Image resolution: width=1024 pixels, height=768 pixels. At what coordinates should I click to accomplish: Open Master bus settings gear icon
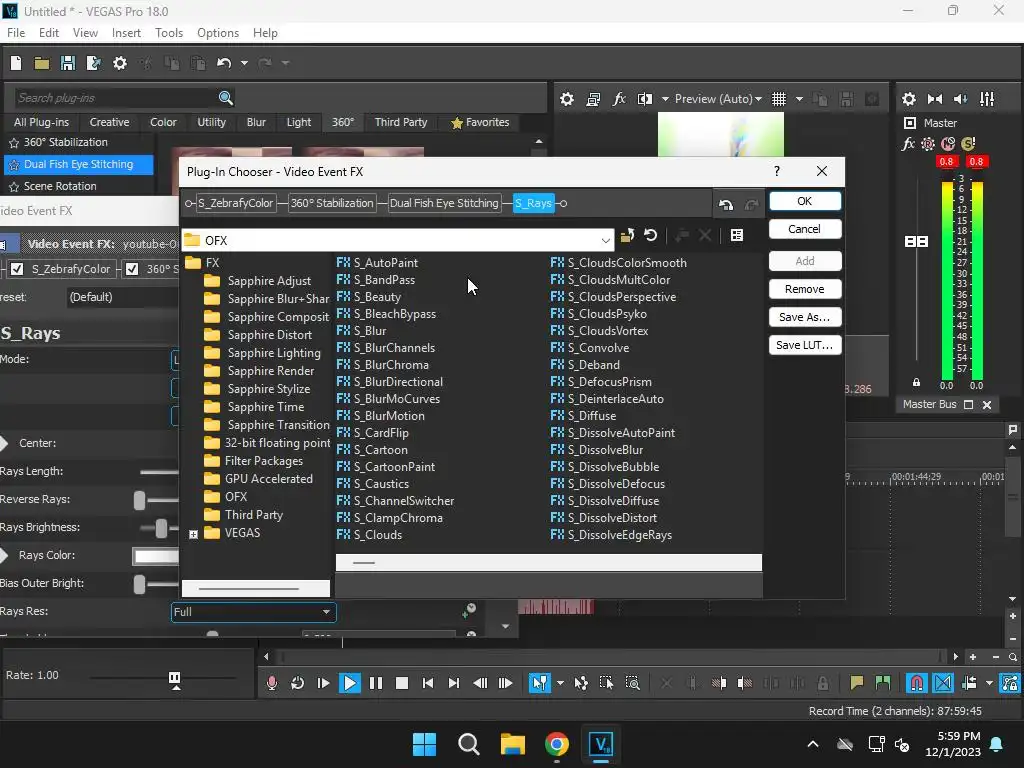coord(908,99)
